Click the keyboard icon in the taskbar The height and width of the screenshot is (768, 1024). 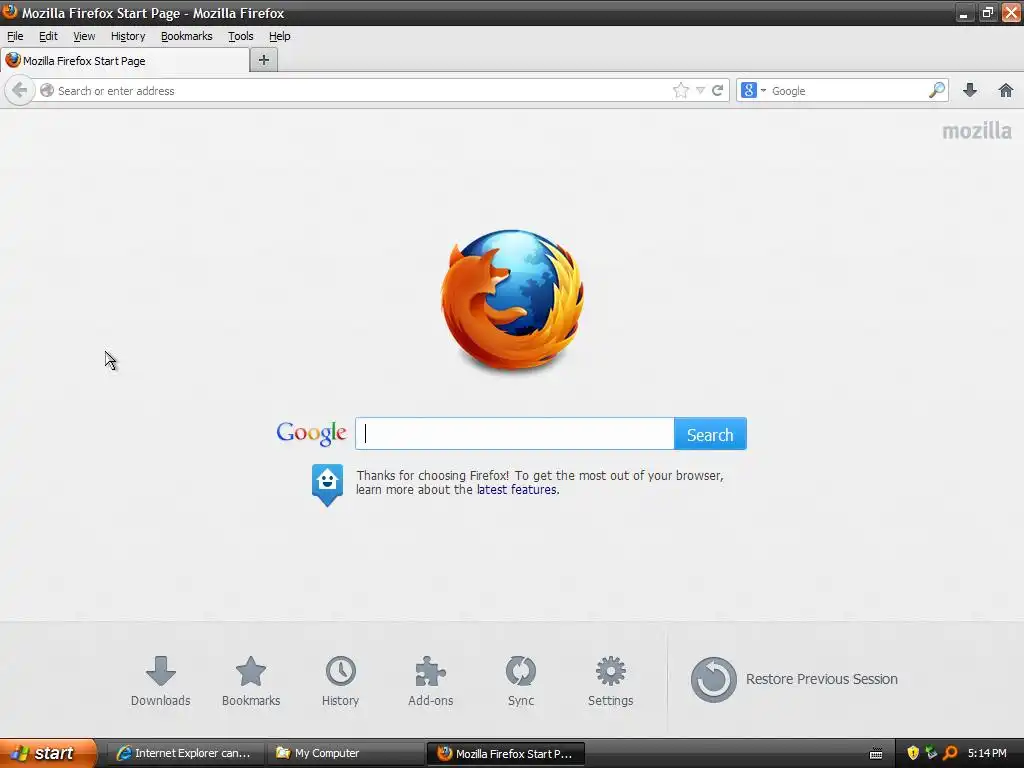pos(876,754)
